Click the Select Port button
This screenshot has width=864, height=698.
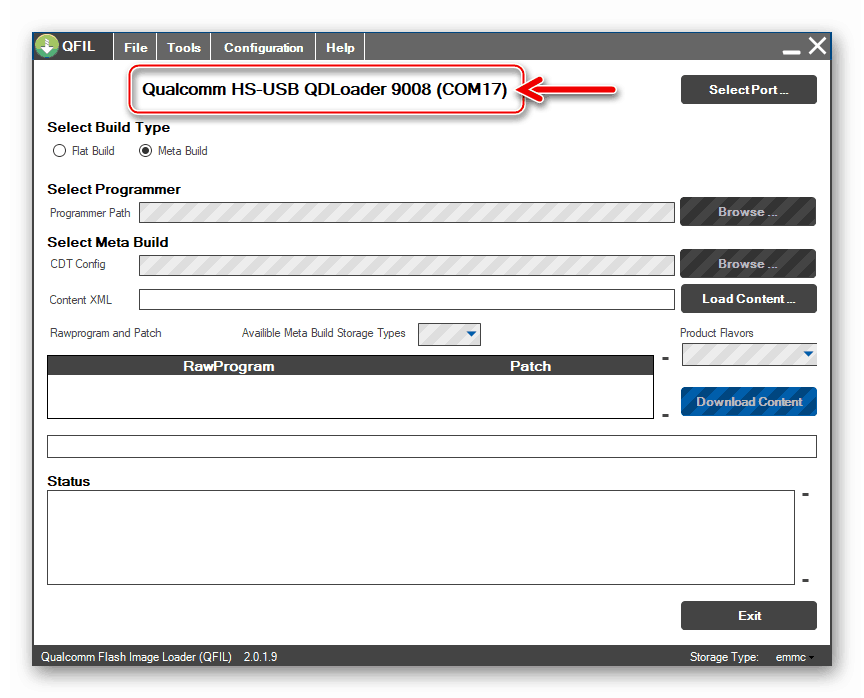coord(748,90)
